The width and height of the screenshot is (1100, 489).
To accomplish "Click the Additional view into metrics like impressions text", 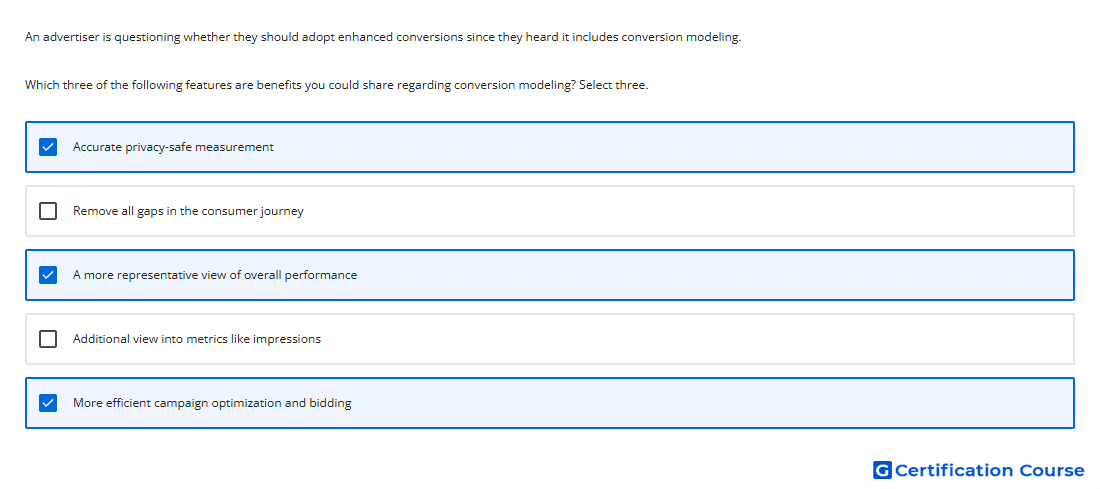I will (196, 339).
